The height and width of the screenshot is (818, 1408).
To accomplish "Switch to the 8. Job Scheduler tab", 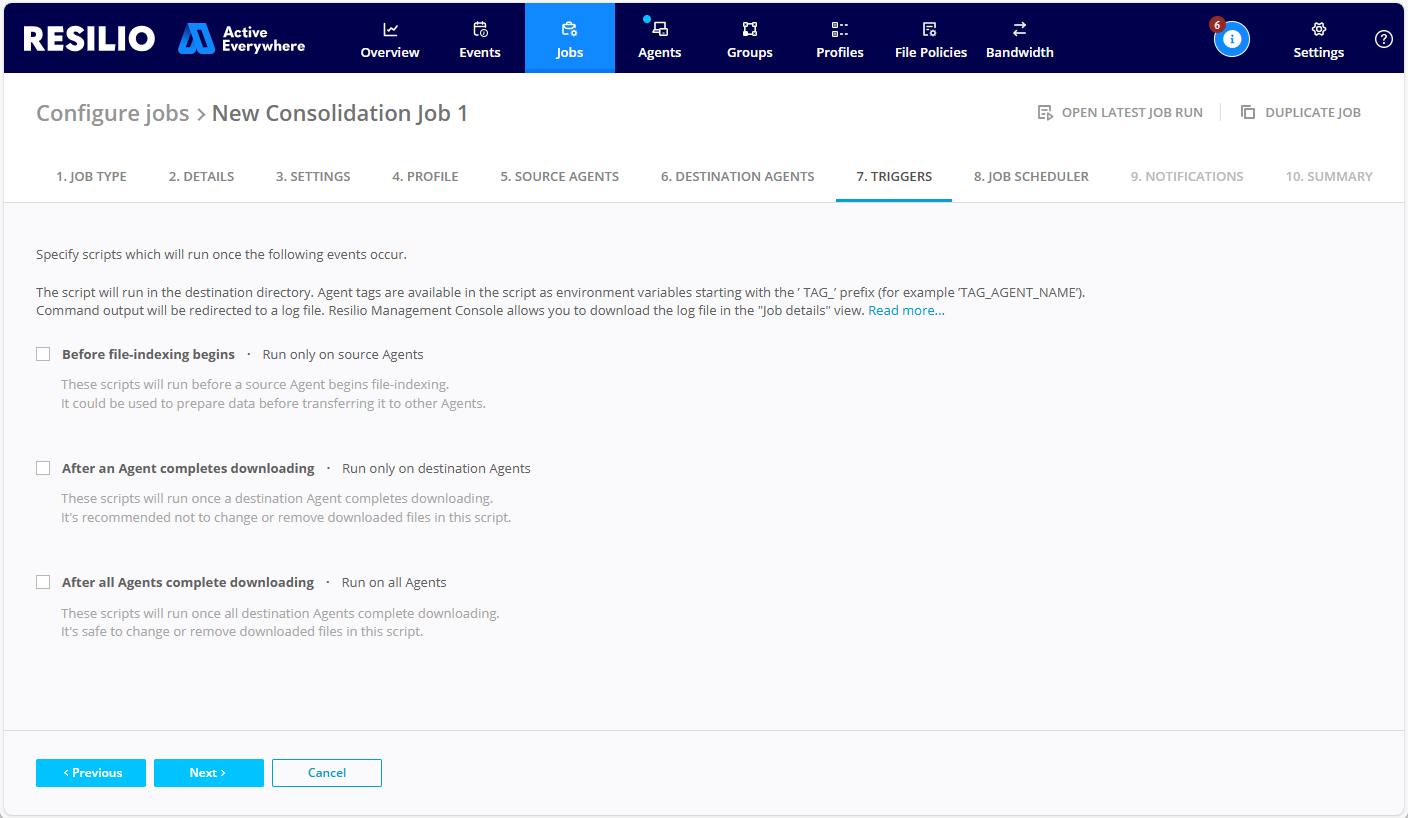I will pyautogui.click(x=1031, y=176).
